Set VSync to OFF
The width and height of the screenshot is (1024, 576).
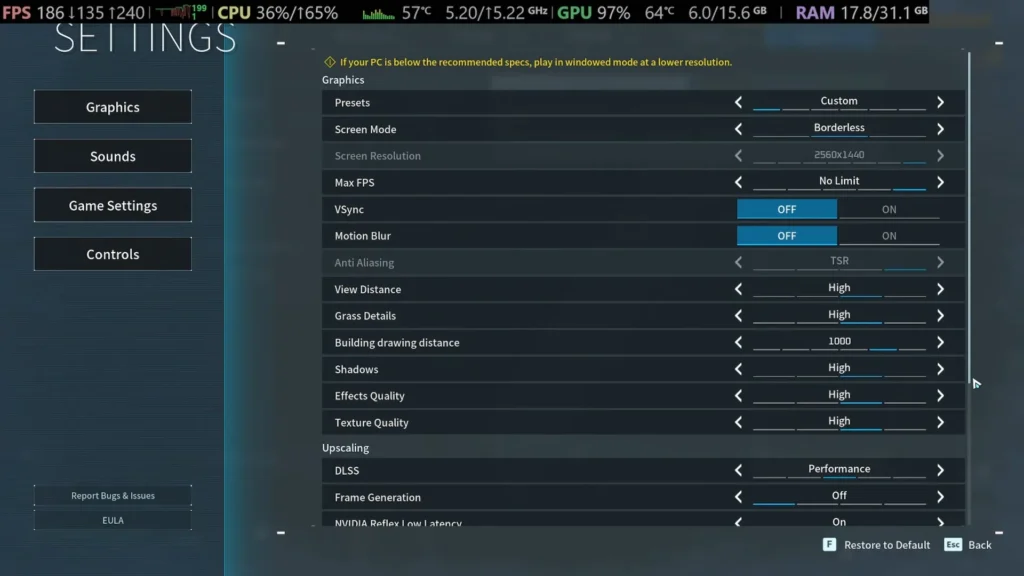pos(787,209)
